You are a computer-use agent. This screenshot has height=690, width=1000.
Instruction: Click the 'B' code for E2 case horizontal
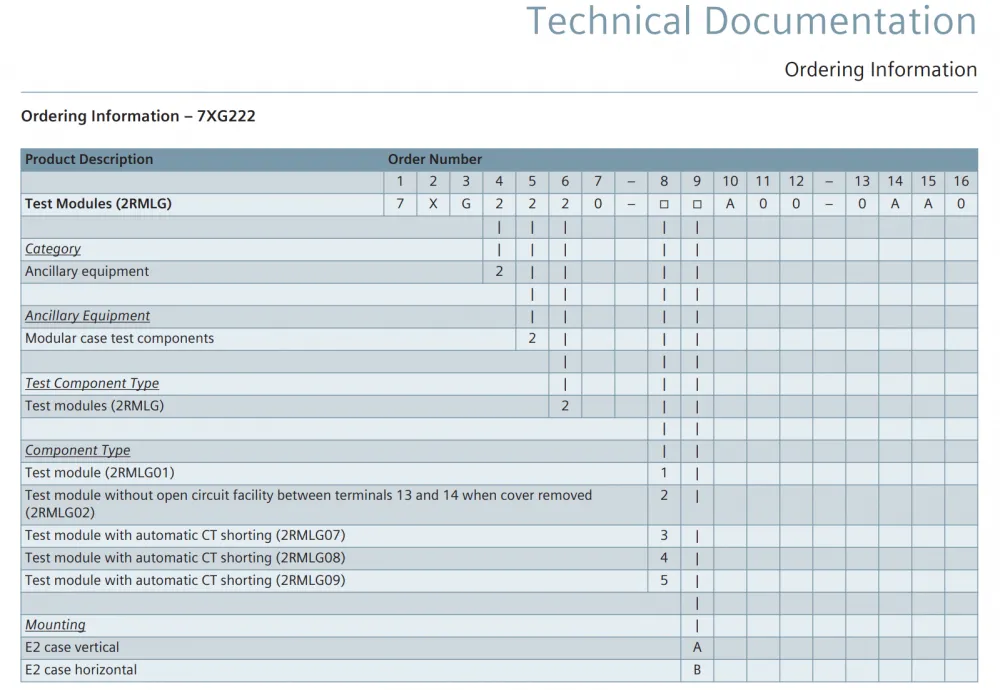pyautogui.click(x=697, y=670)
